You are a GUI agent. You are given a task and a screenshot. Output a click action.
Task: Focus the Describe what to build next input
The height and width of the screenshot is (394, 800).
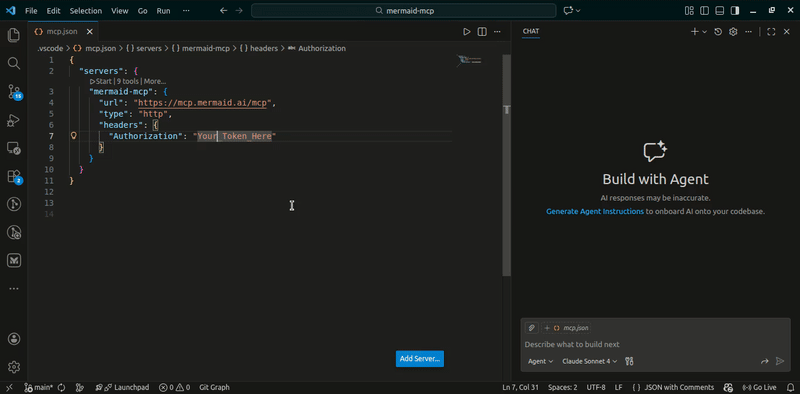[x=655, y=344]
